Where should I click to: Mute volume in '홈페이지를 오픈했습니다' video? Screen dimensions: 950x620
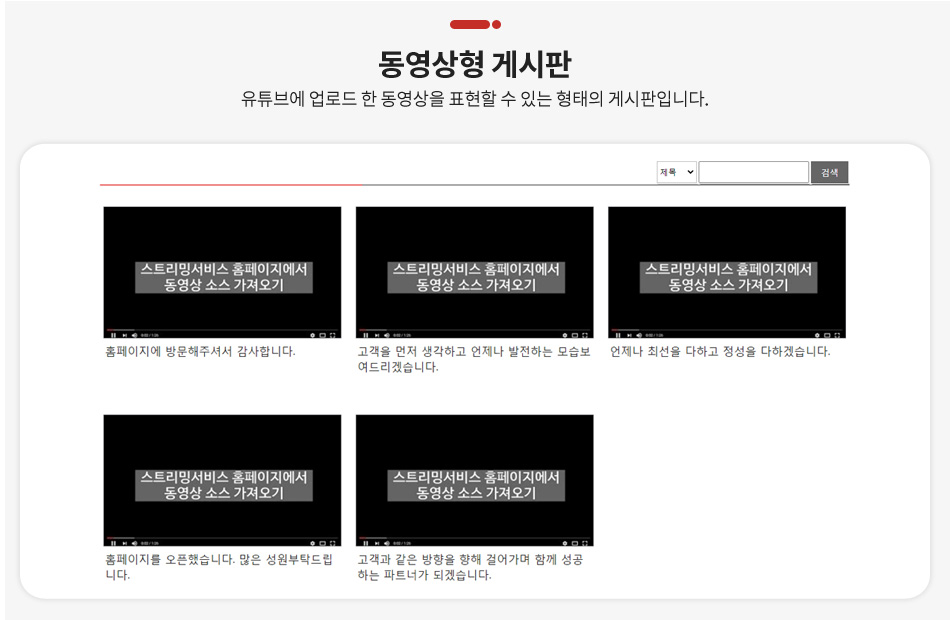[x=135, y=543]
